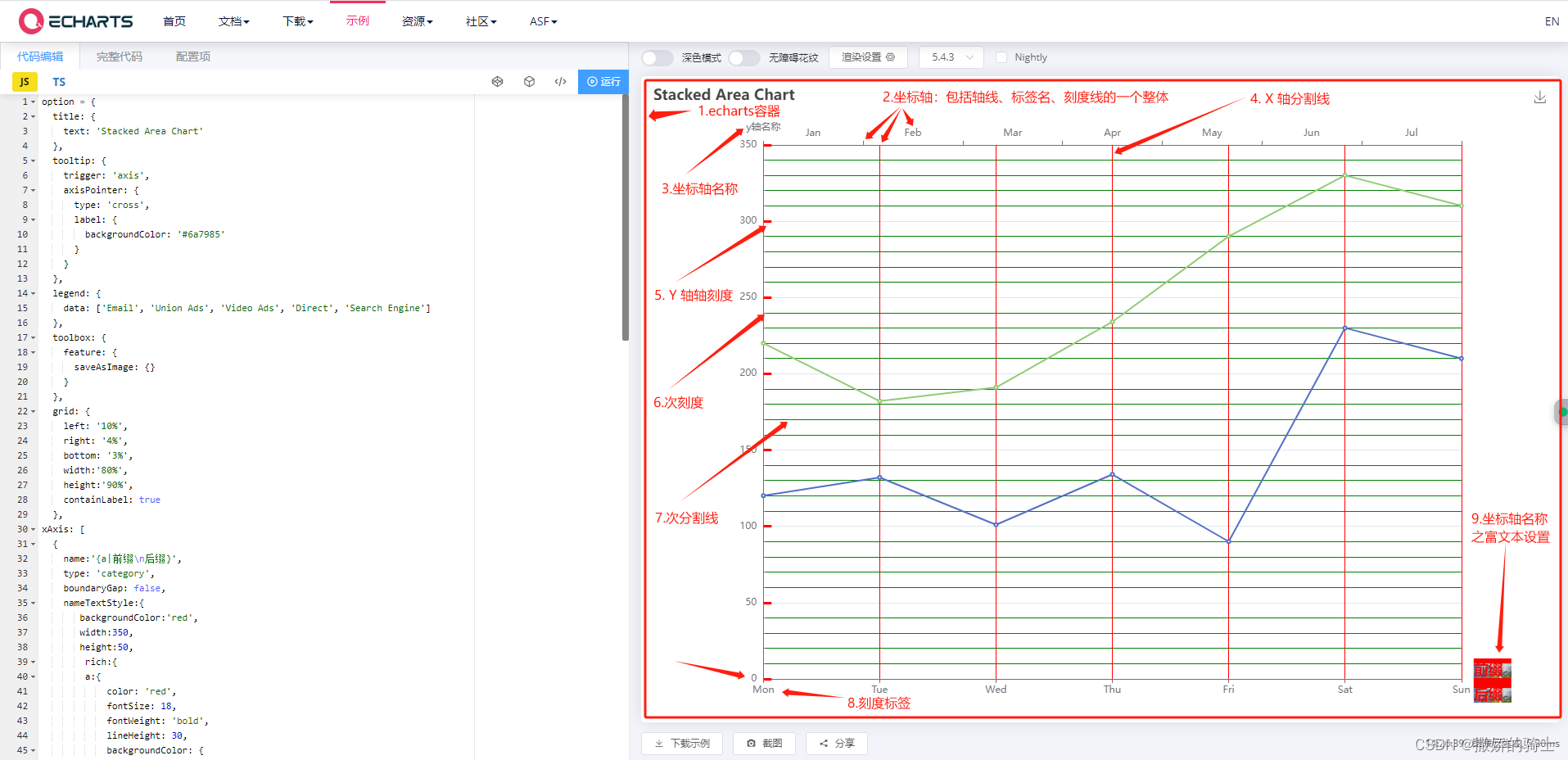Viewport: 1568px width, 760px height.
Task: Click the camera icon on 截图 button
Action: click(752, 743)
